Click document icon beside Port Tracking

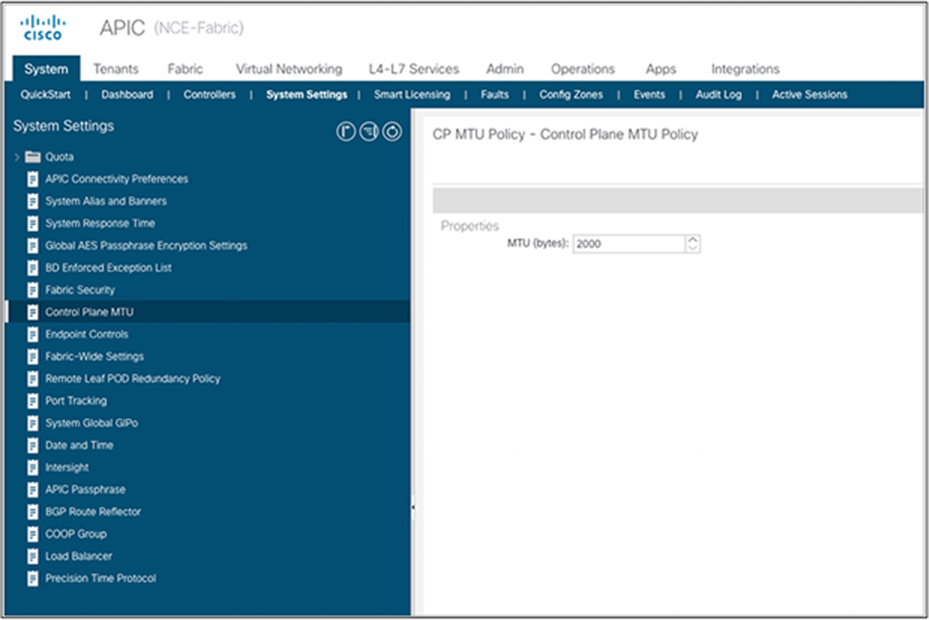[x=33, y=401]
